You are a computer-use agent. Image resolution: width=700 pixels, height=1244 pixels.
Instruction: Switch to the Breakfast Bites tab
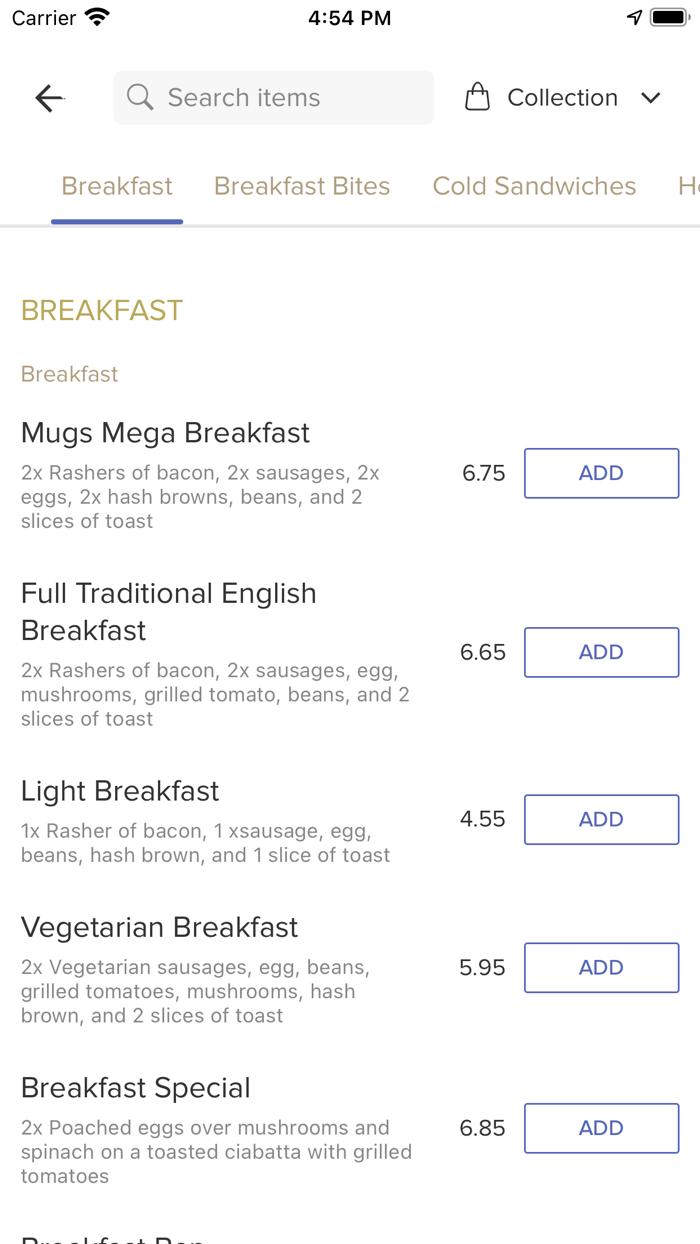(302, 186)
